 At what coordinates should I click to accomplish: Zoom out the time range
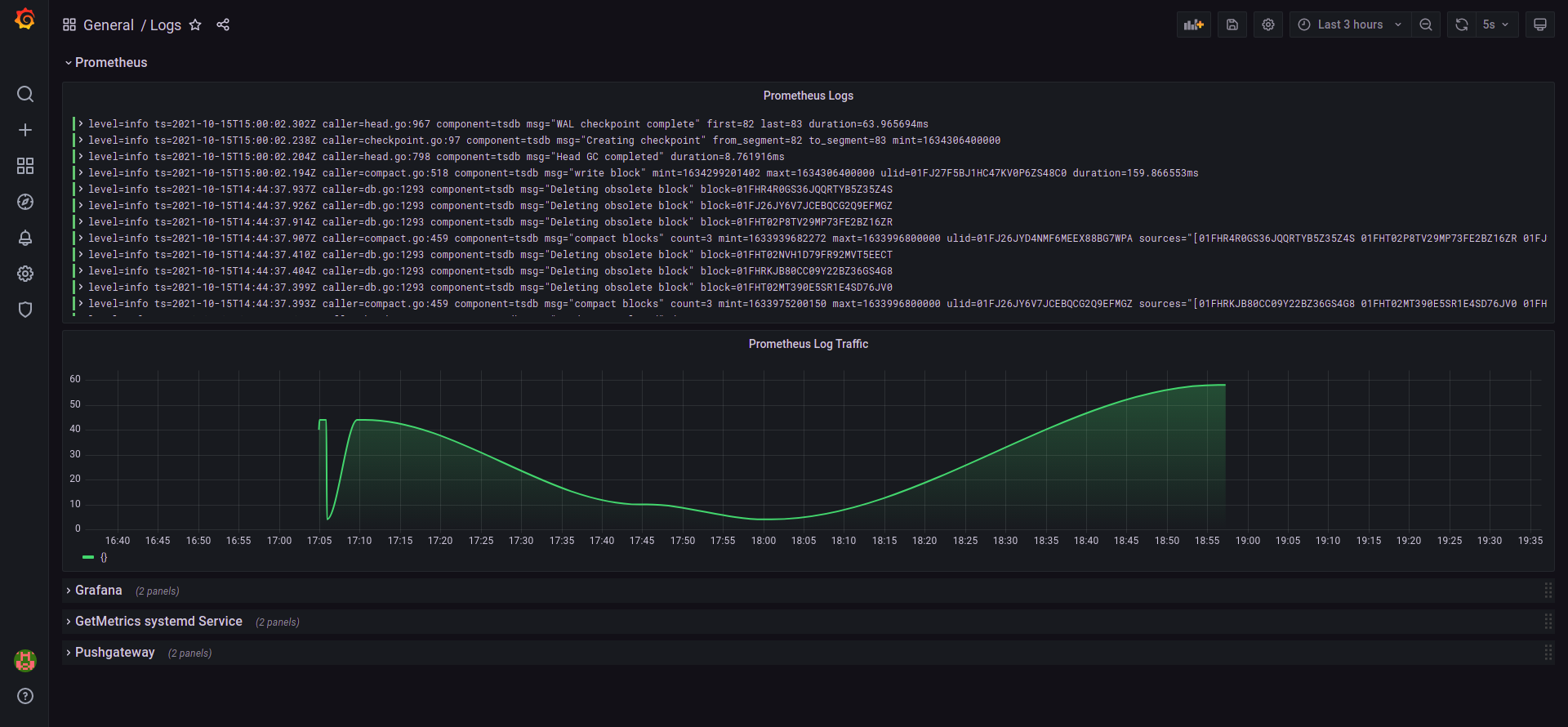(x=1426, y=25)
